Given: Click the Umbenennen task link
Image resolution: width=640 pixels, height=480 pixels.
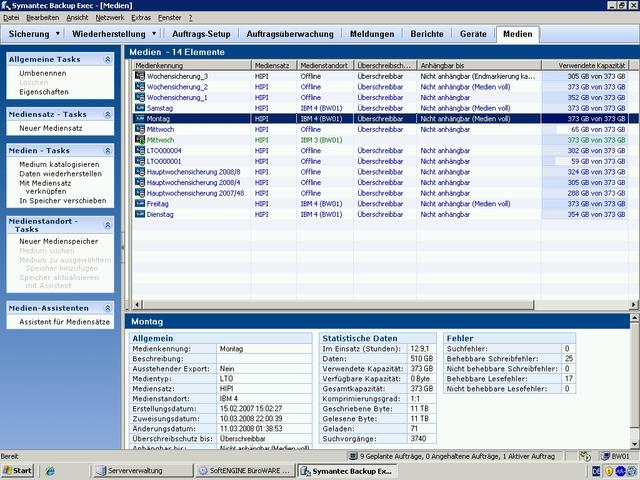Looking at the screenshot, I should pyautogui.click(x=42, y=73).
